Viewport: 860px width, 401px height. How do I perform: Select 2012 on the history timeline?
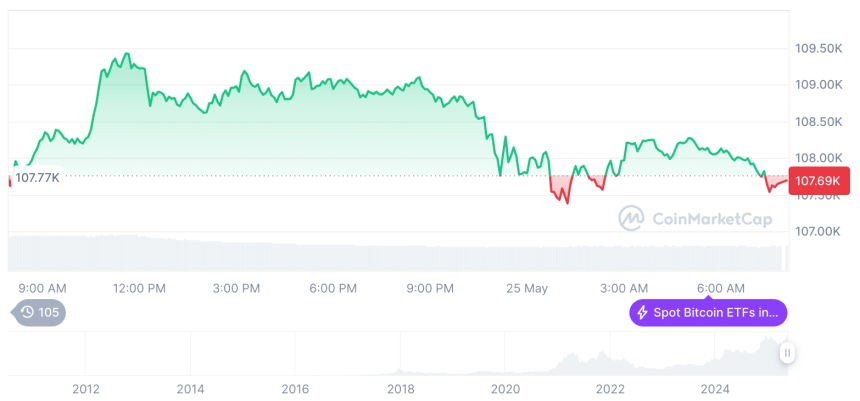(85, 388)
